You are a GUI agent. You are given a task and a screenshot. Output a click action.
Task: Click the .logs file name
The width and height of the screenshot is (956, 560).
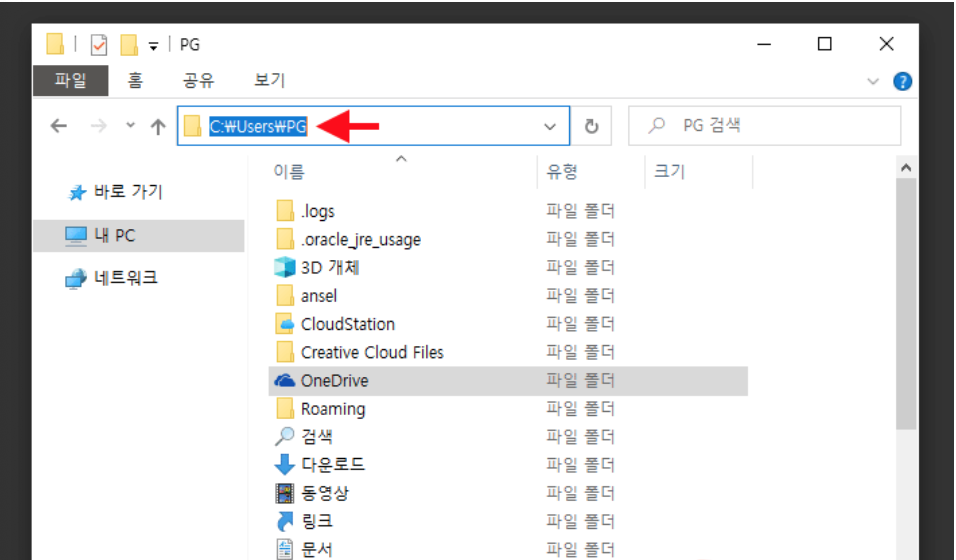click(x=318, y=211)
